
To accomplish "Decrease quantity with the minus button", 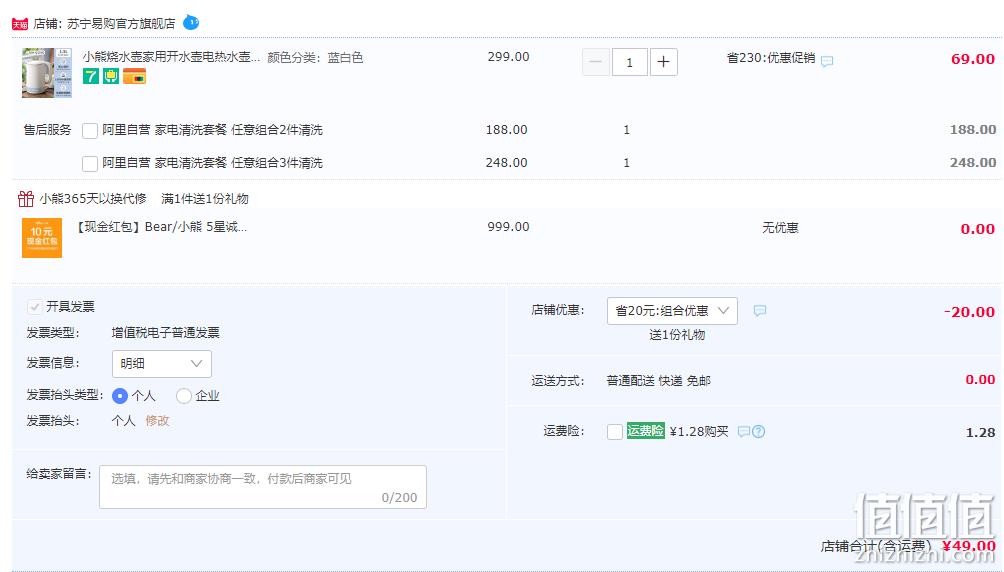I will (595, 62).
